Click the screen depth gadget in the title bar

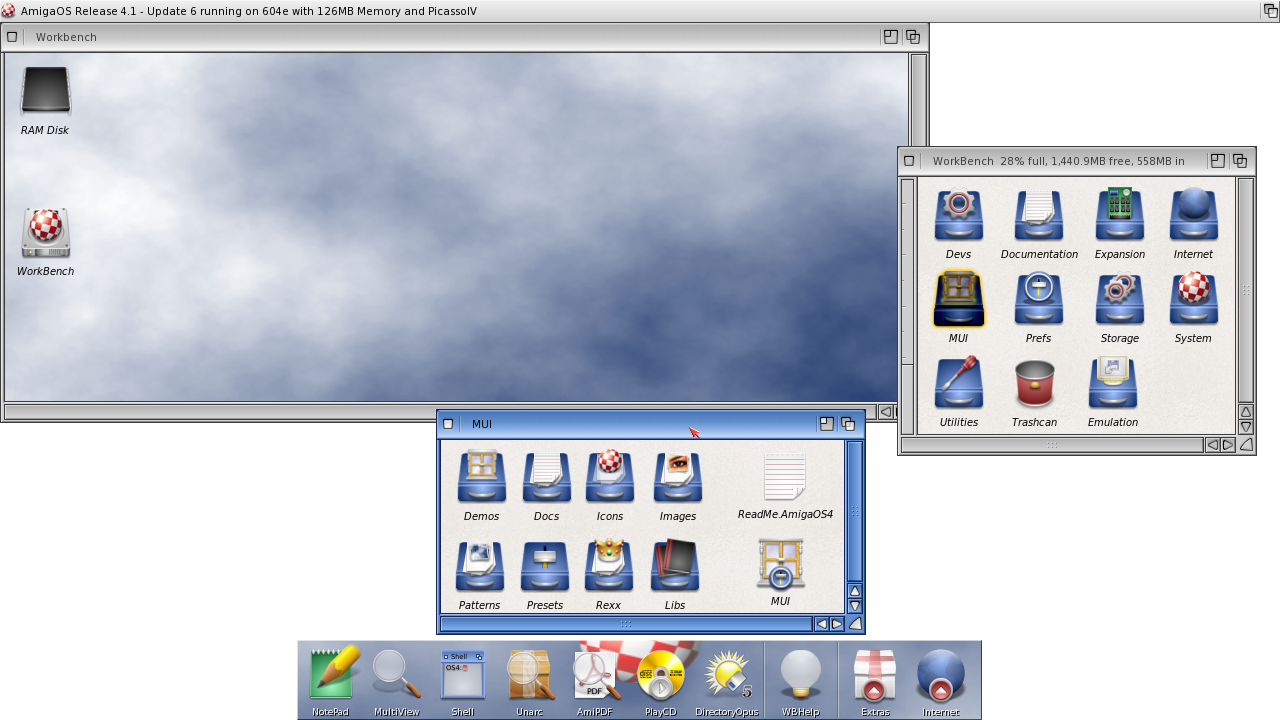(x=1270, y=10)
